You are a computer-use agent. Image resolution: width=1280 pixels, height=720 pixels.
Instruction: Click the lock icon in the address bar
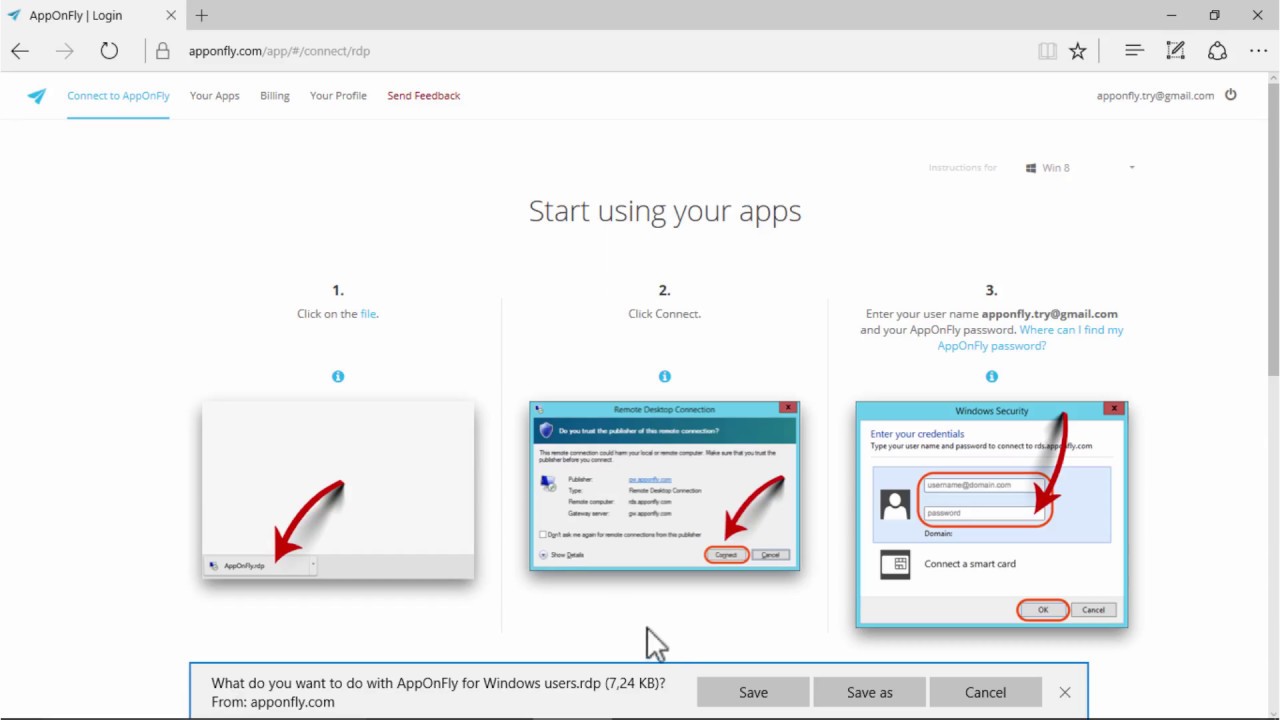click(163, 51)
